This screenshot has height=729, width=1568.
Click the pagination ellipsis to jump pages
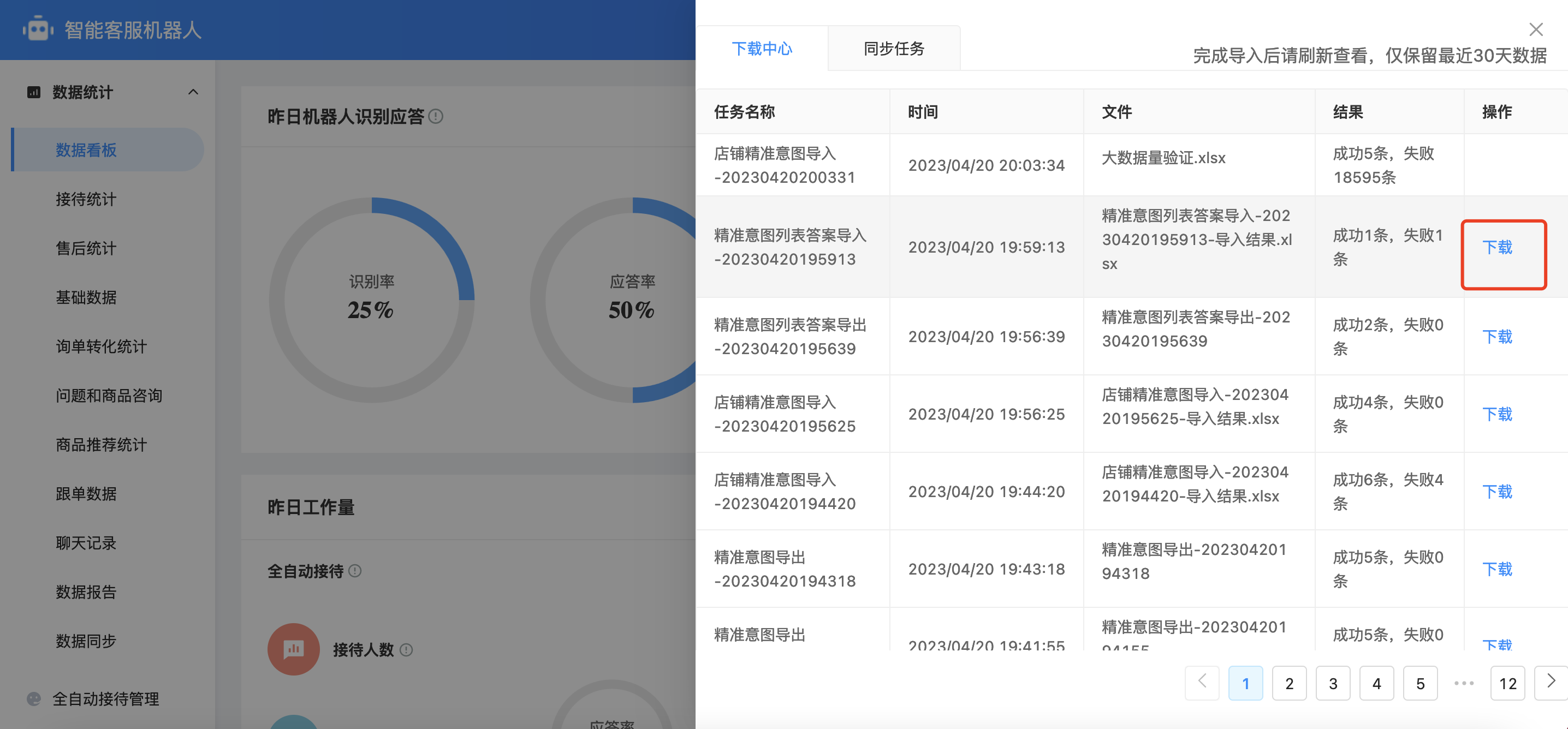pos(1463,683)
